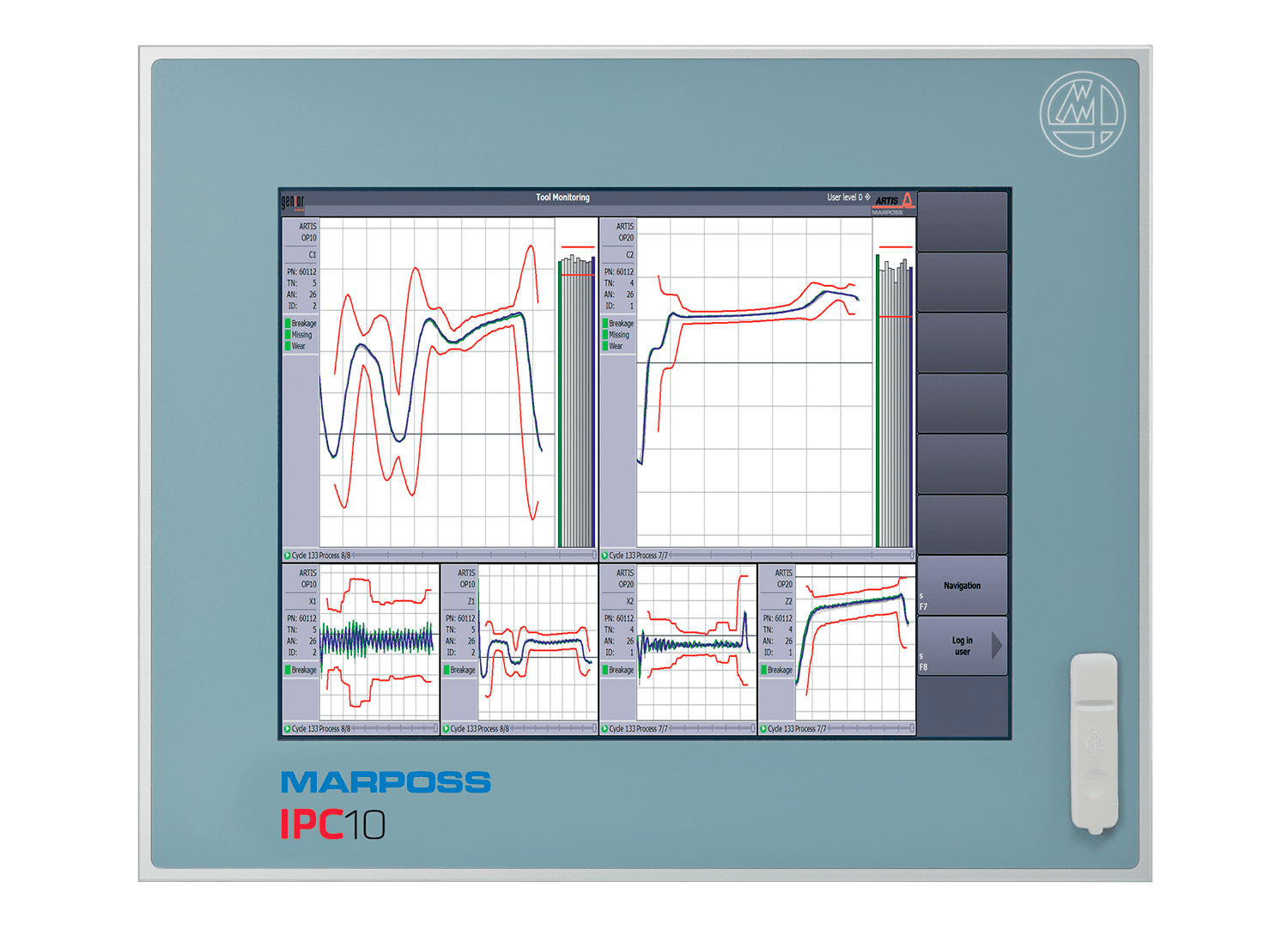Click the Tool Monitoring title text

point(563,198)
